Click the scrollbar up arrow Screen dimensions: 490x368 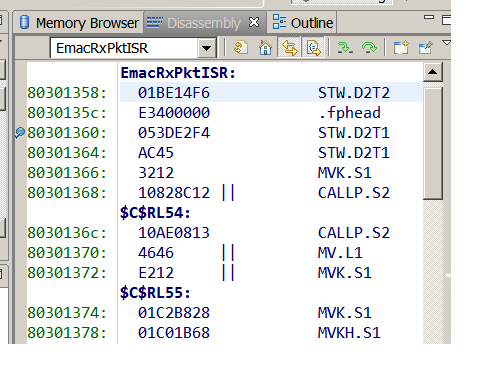click(433, 72)
